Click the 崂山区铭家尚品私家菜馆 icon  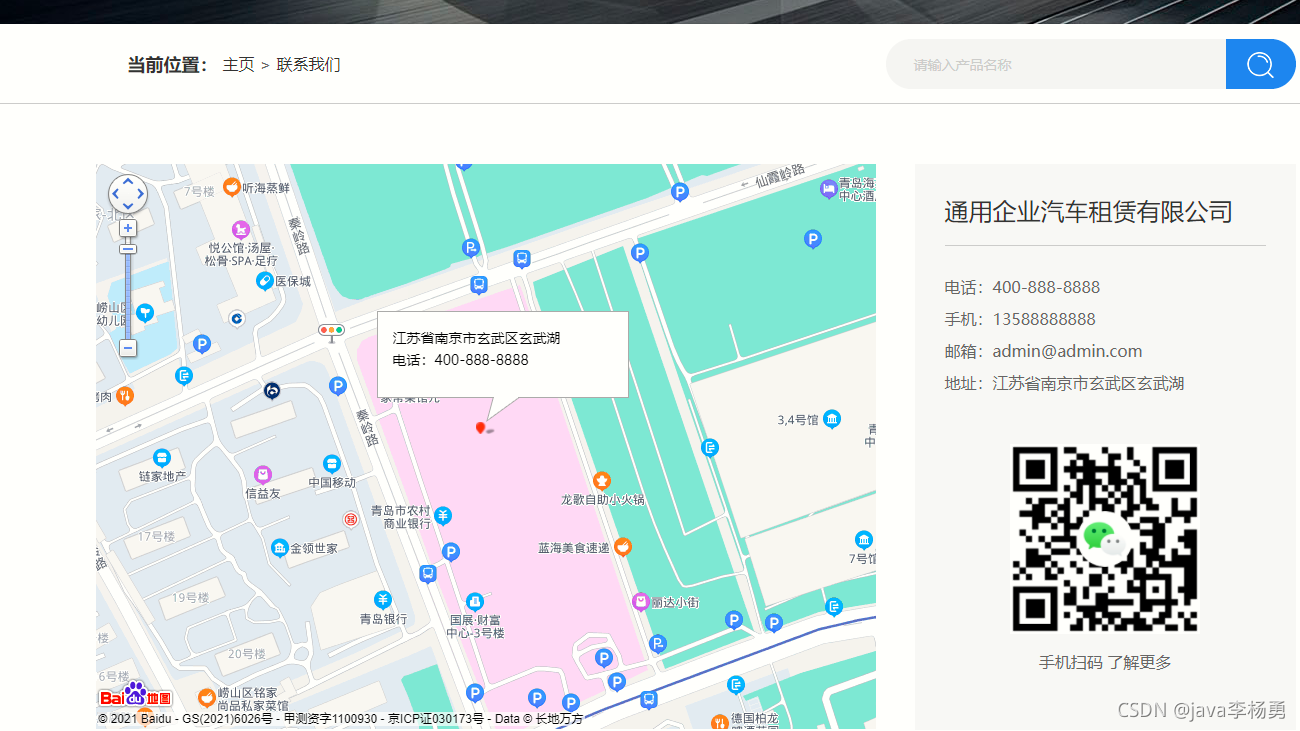[x=206, y=697]
